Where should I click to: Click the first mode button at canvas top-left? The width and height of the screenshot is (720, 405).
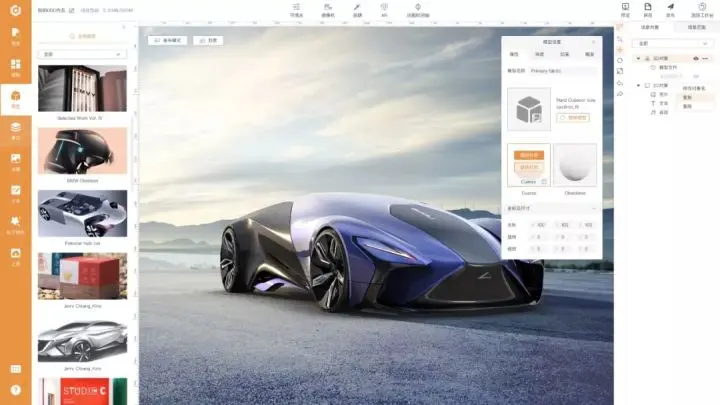167,40
